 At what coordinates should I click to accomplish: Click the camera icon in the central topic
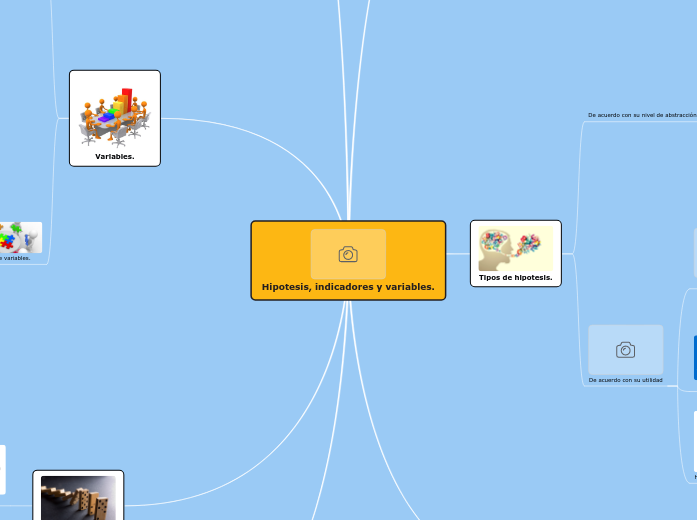[348, 254]
